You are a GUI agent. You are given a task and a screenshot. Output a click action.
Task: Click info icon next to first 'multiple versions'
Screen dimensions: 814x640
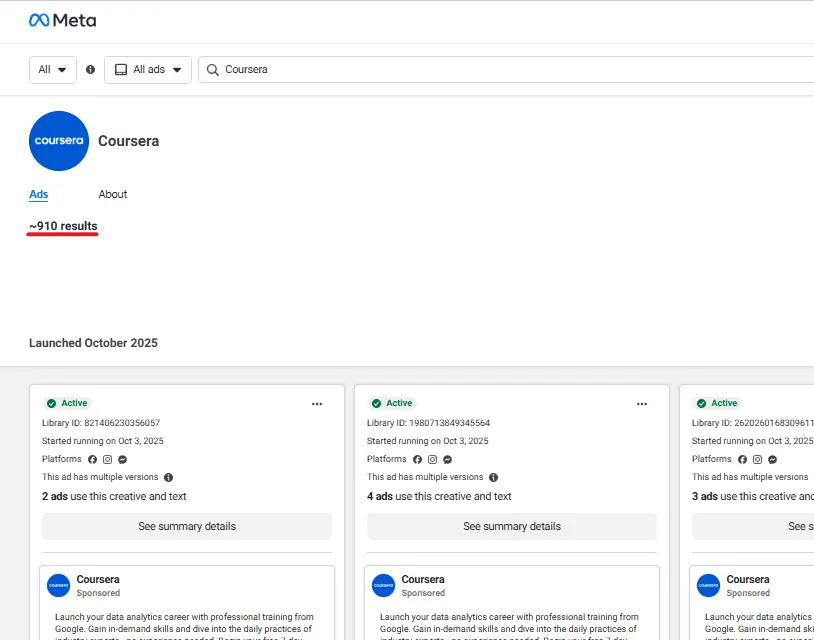pyautogui.click(x=169, y=477)
